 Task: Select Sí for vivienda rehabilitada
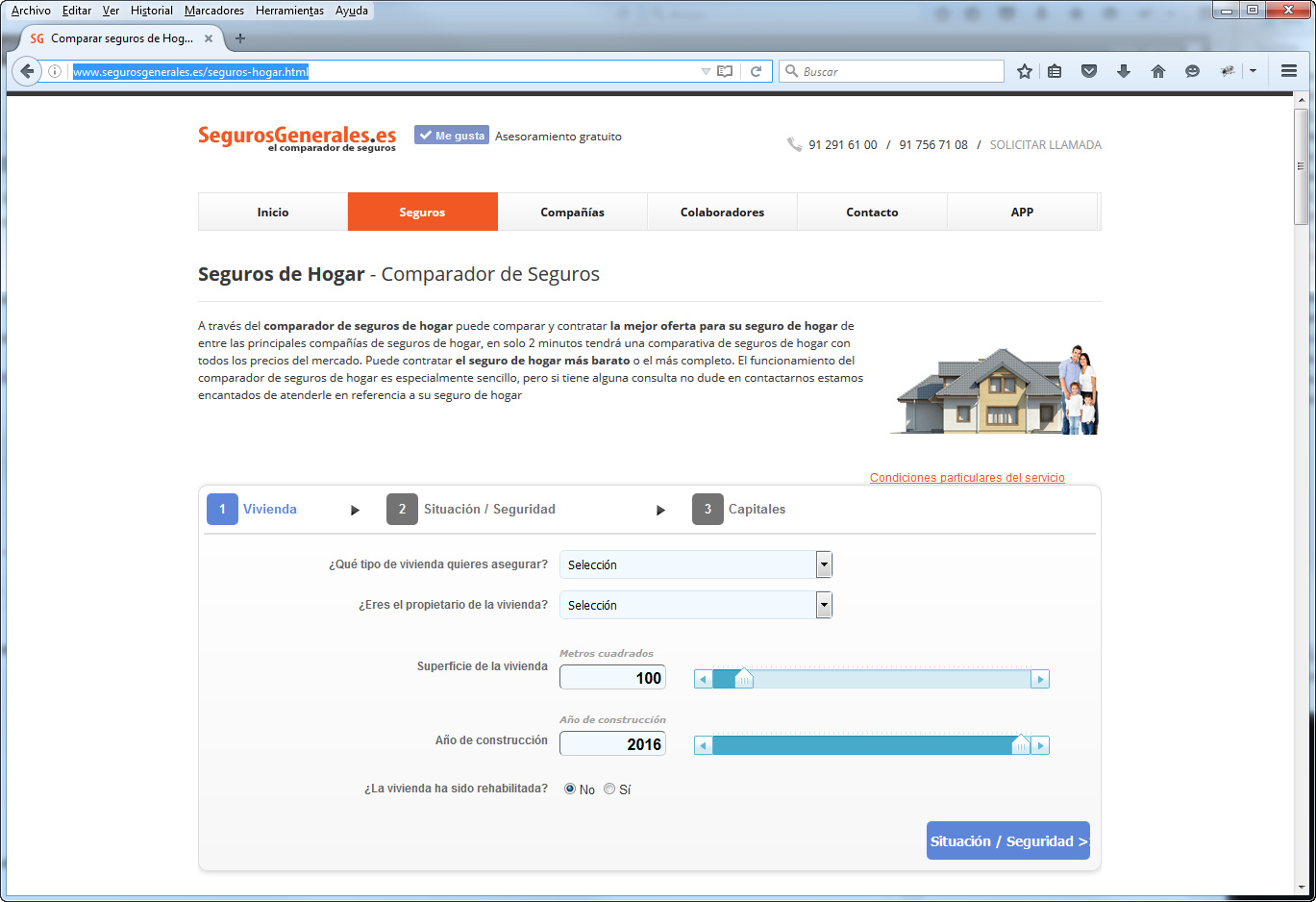[x=608, y=788]
